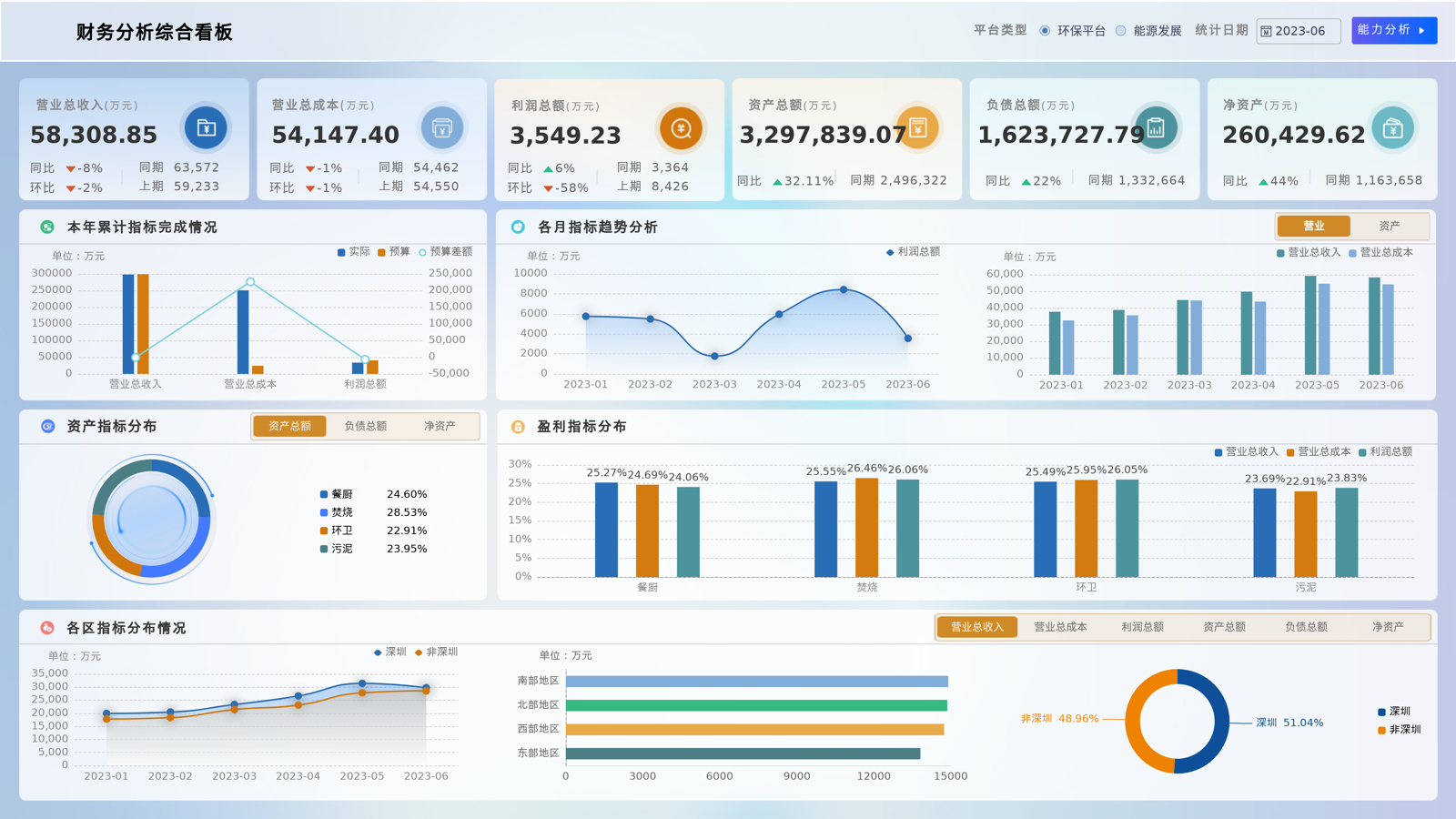Click the 深圳 blue segment of donut chart
Image resolution: width=1456 pixels, height=819 pixels.
tap(1222, 722)
